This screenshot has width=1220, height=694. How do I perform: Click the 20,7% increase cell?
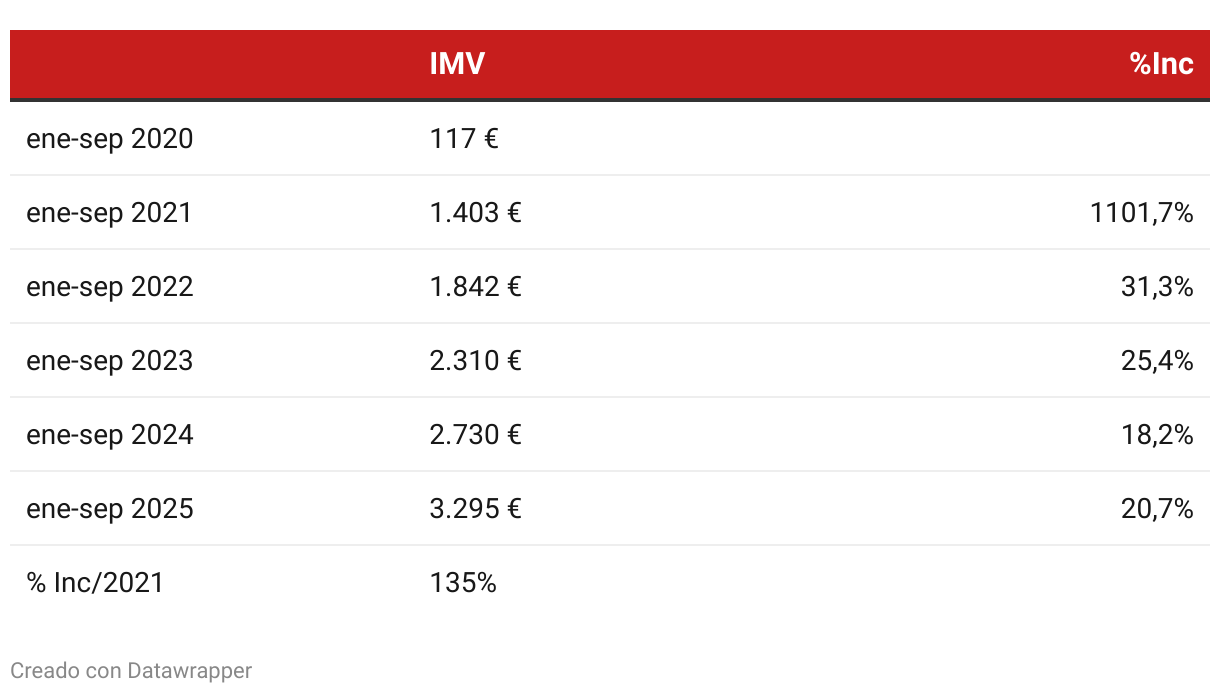click(1157, 508)
